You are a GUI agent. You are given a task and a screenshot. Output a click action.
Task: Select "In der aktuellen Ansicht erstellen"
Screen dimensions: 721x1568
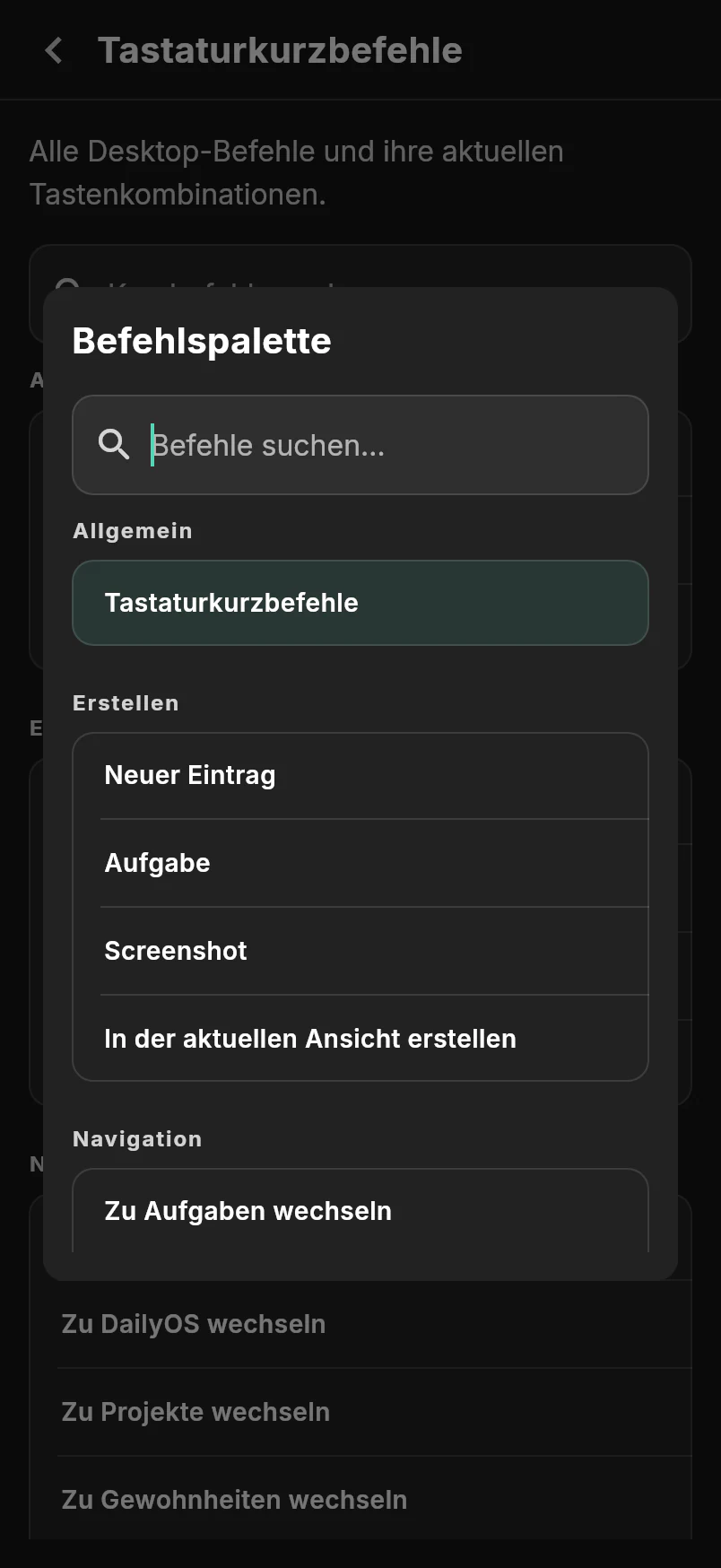pyautogui.click(x=360, y=1039)
